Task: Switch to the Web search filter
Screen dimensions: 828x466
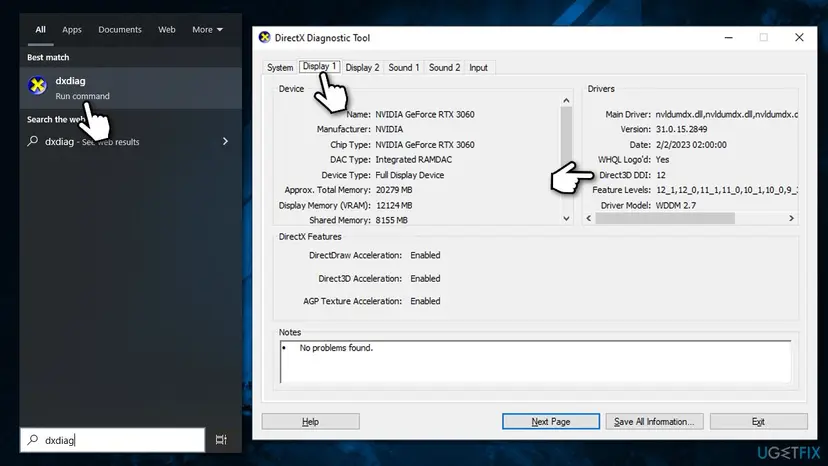Action: pyautogui.click(x=166, y=30)
